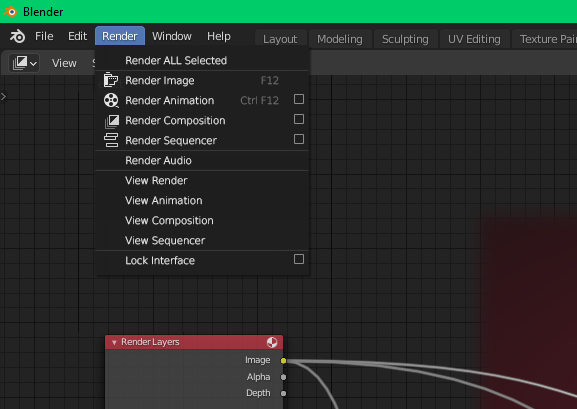Tick the Render Sequencer checkbox
577x409 pixels.
(x=299, y=139)
